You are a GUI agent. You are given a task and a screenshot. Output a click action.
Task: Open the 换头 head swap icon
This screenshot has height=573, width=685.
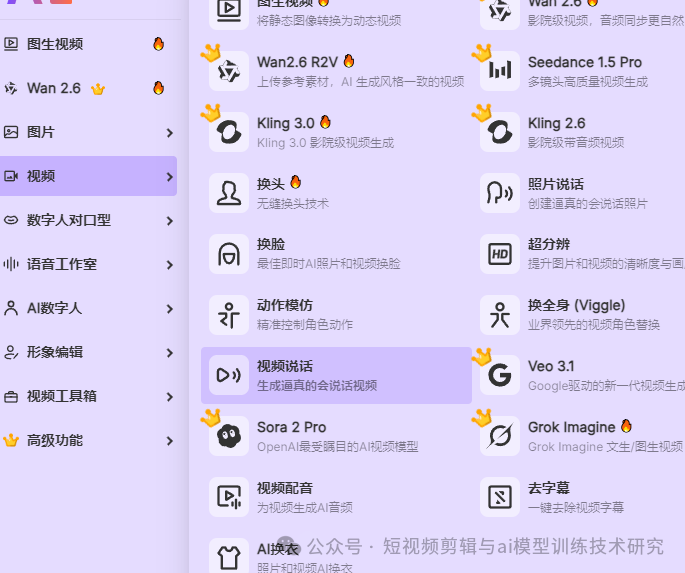coord(229,193)
